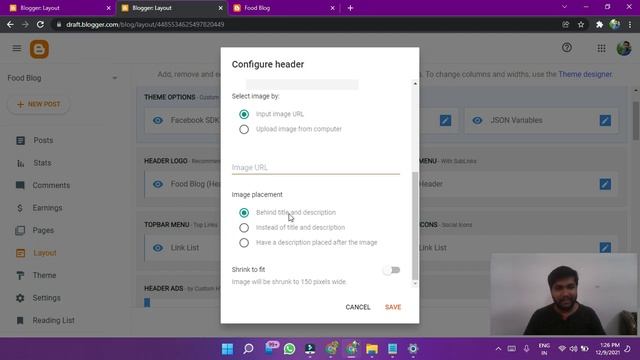Edit the Main Menu Header gadget
The height and width of the screenshot is (360, 640).
(x=605, y=184)
